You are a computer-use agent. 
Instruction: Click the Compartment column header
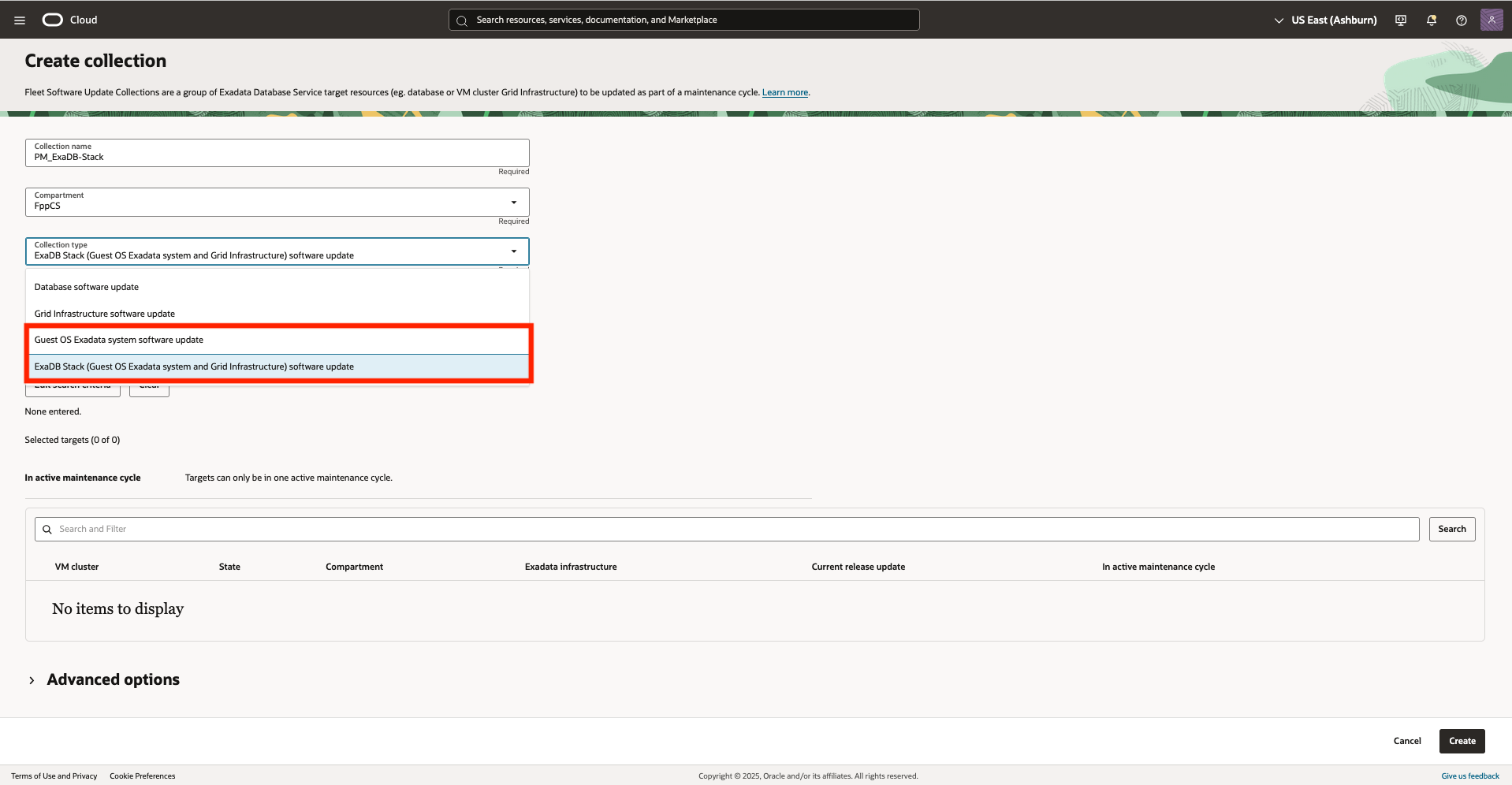pyautogui.click(x=354, y=567)
